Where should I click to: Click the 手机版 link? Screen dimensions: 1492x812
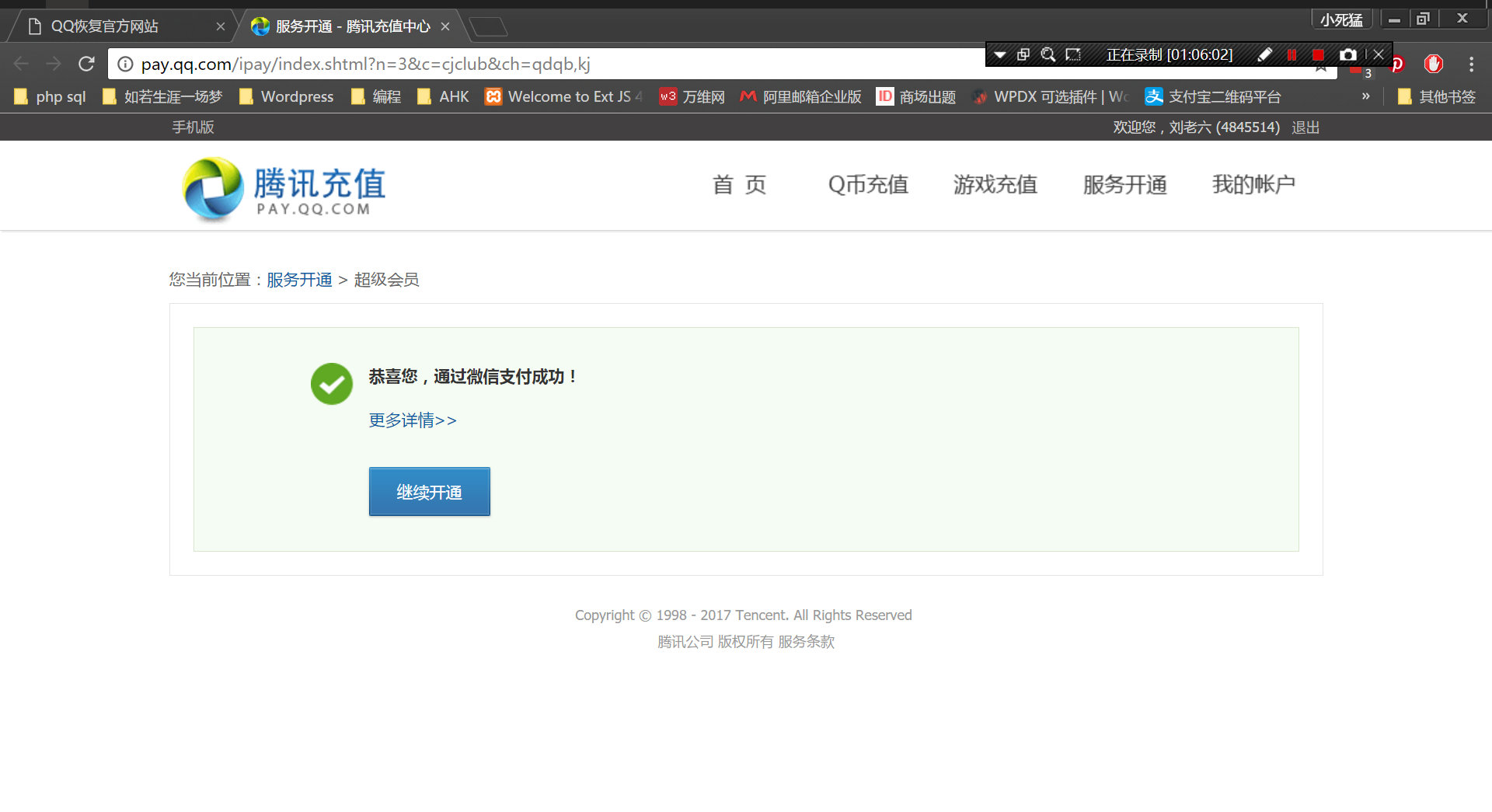(193, 127)
